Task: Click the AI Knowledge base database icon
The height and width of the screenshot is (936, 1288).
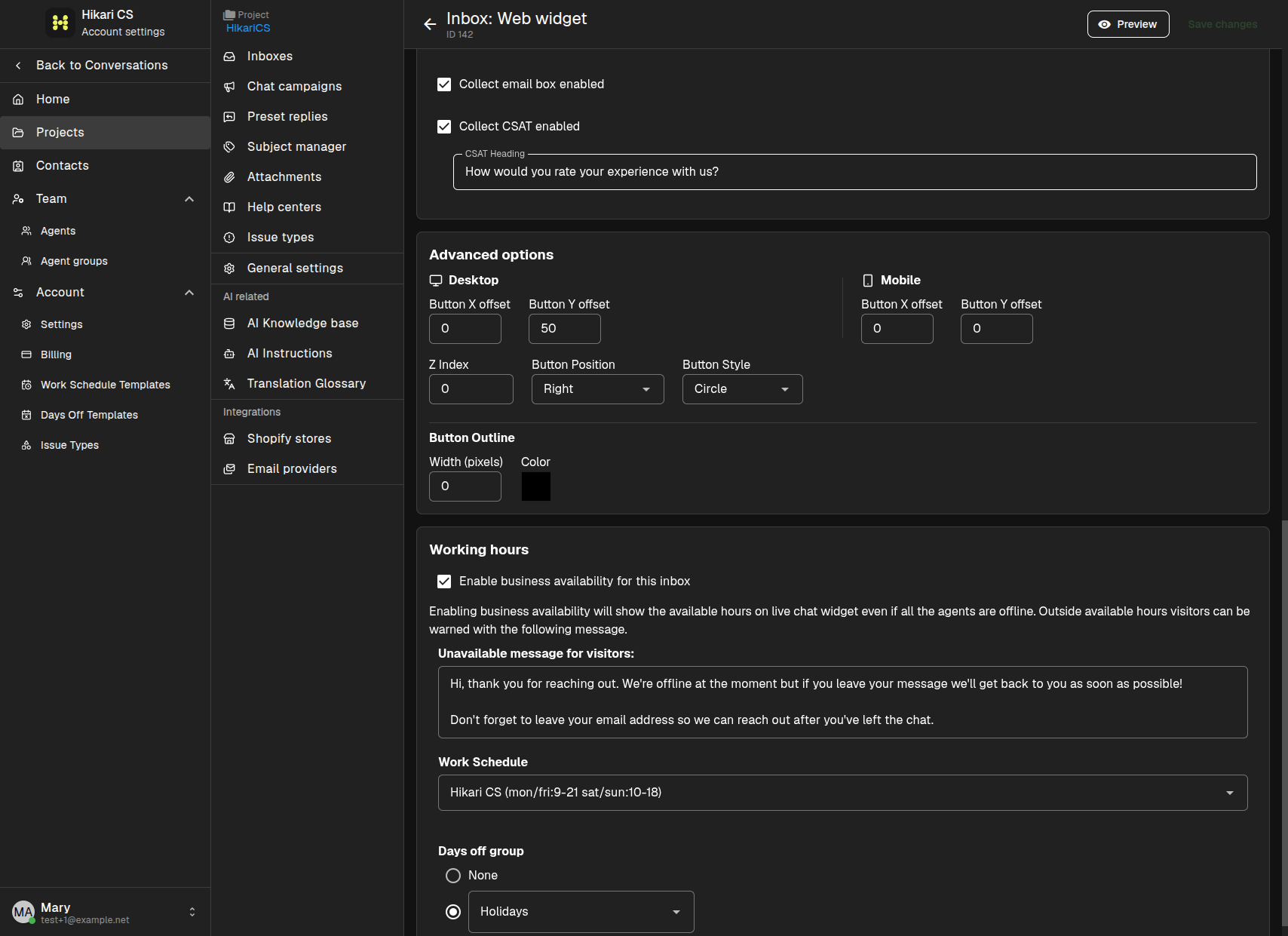Action: 229,324
